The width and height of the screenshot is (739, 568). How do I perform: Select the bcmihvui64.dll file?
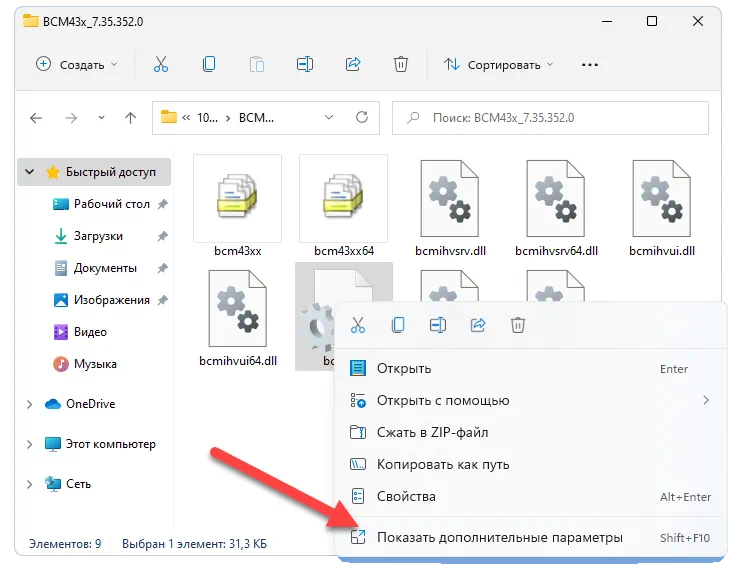point(238,318)
